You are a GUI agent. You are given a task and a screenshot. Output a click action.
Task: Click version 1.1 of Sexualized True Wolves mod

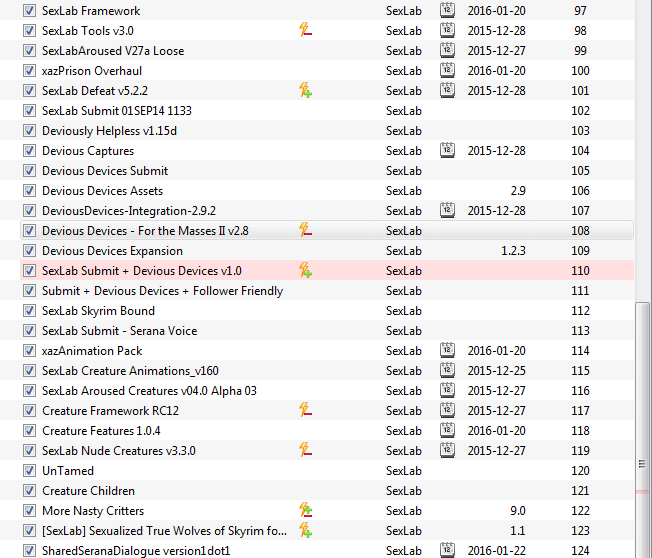point(518,531)
